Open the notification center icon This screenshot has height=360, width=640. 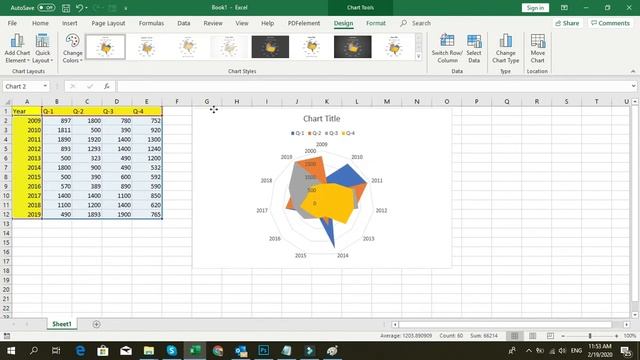tap(626, 351)
